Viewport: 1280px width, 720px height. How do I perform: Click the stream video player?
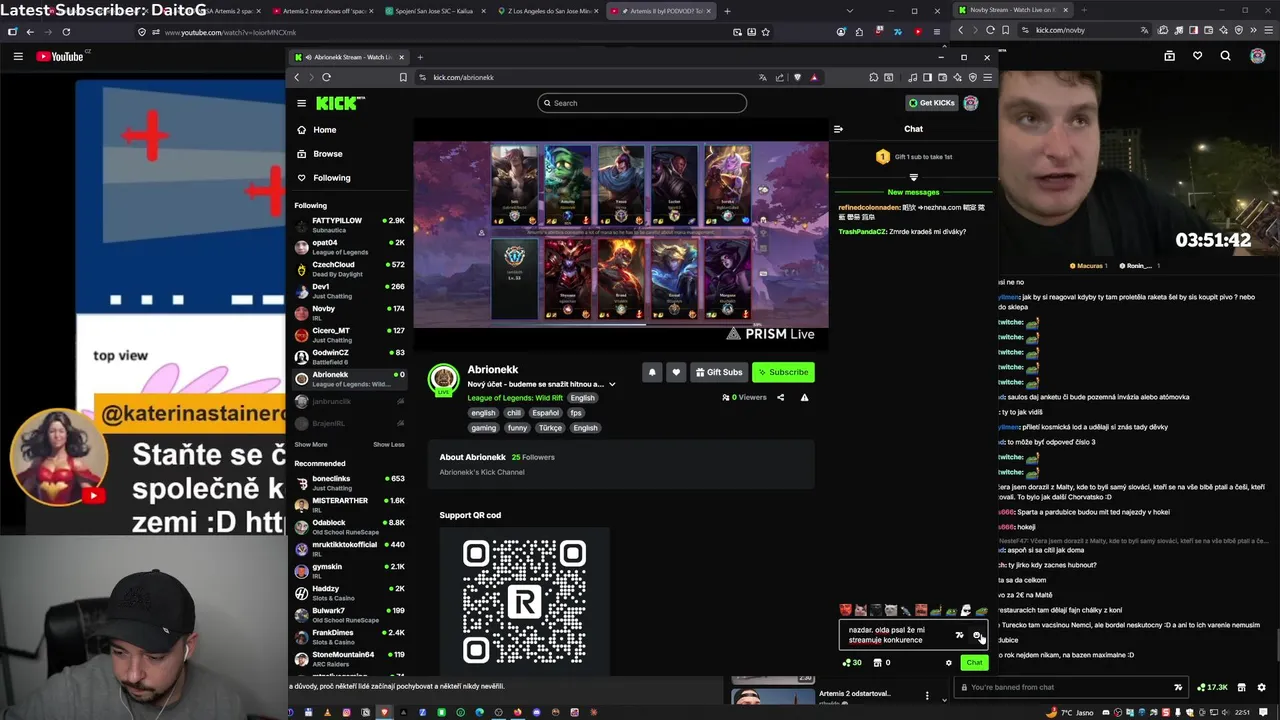pyautogui.click(x=621, y=234)
